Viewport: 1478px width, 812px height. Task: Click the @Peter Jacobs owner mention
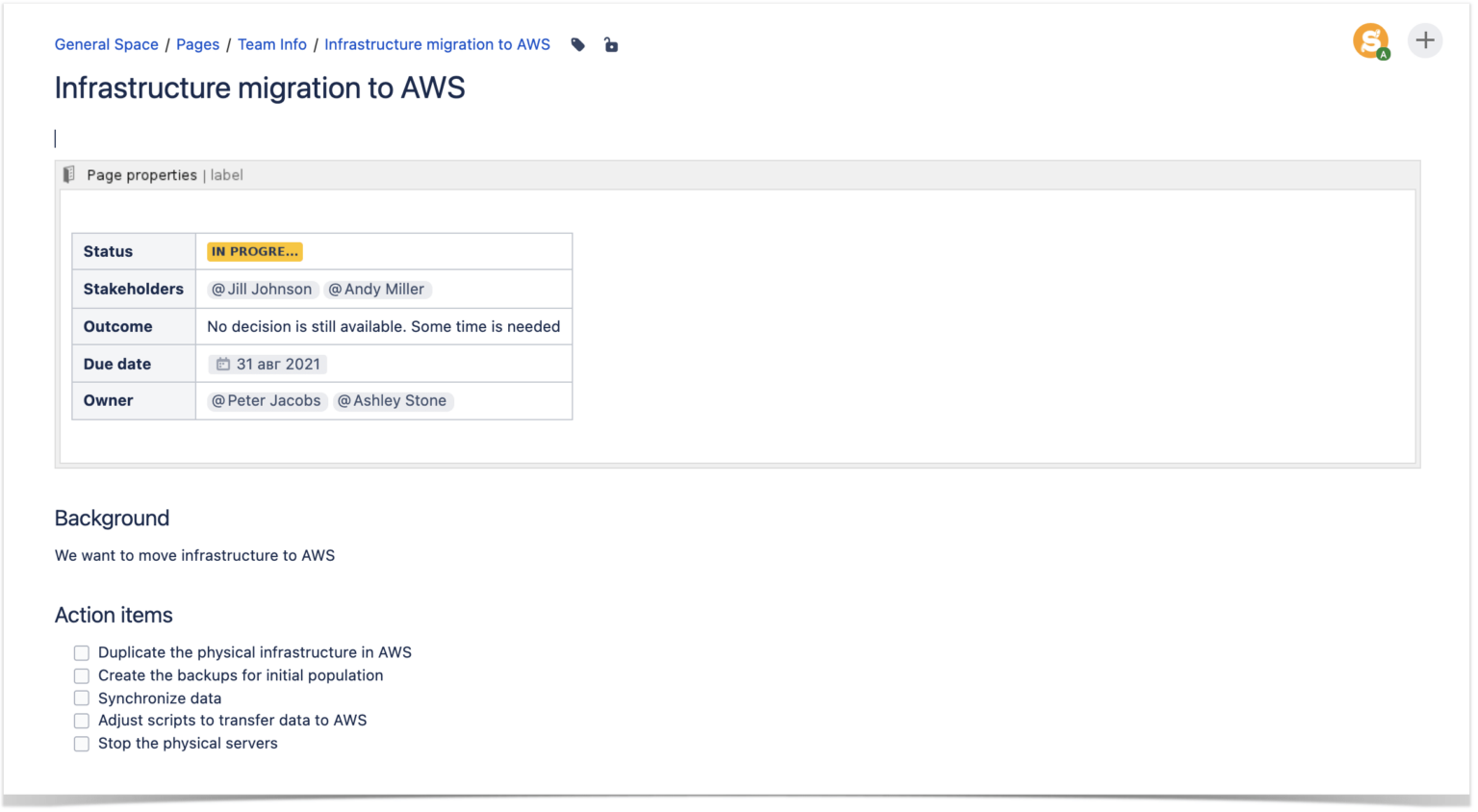pos(266,400)
